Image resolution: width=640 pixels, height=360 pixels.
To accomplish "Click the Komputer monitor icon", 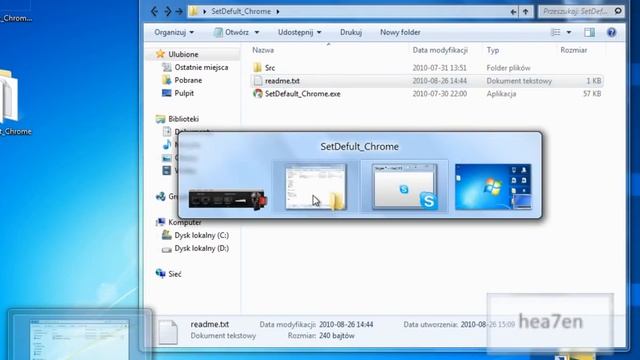I will coord(160,222).
